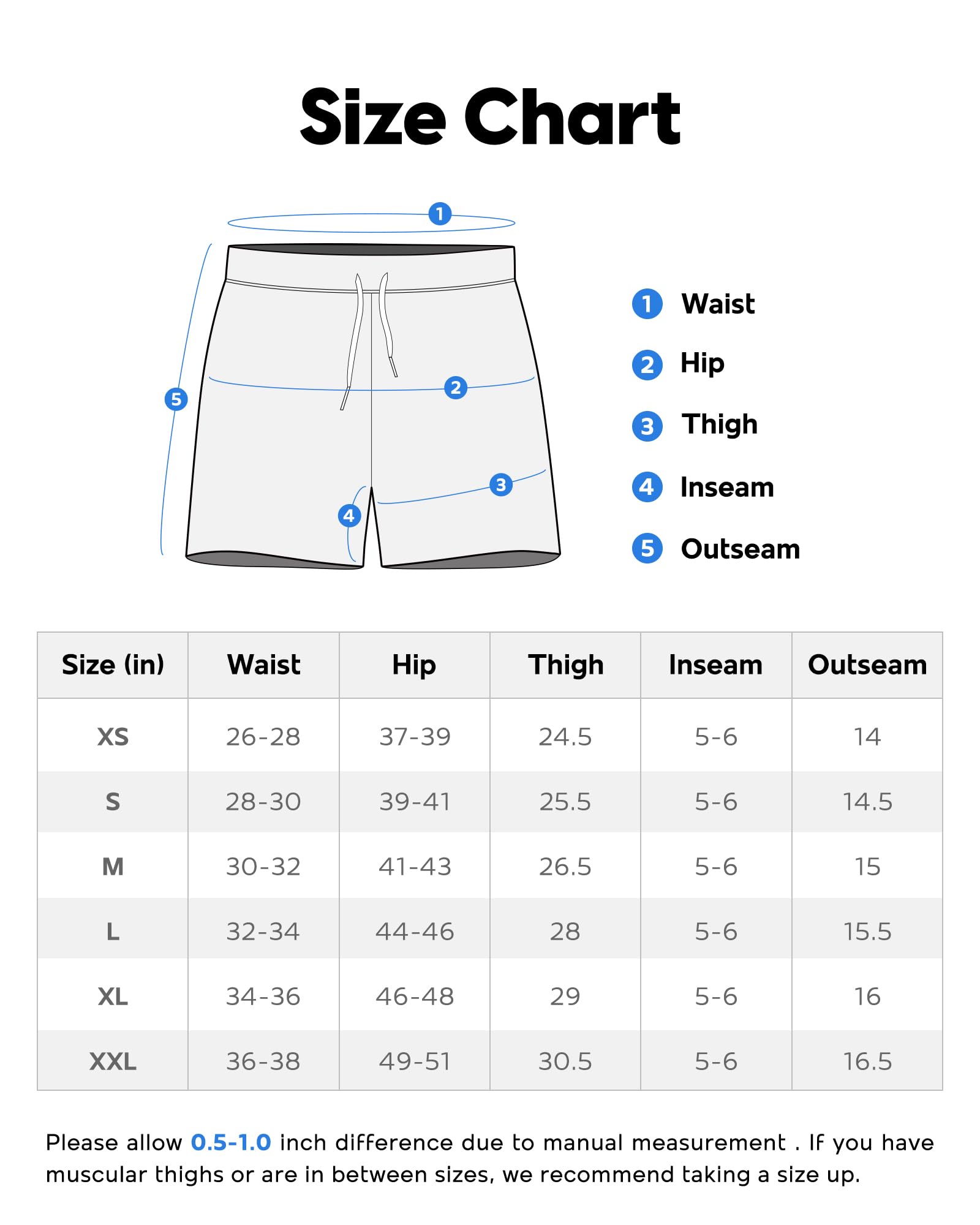
Task: Click the 25.5 thigh cell for size S
Action: point(565,802)
